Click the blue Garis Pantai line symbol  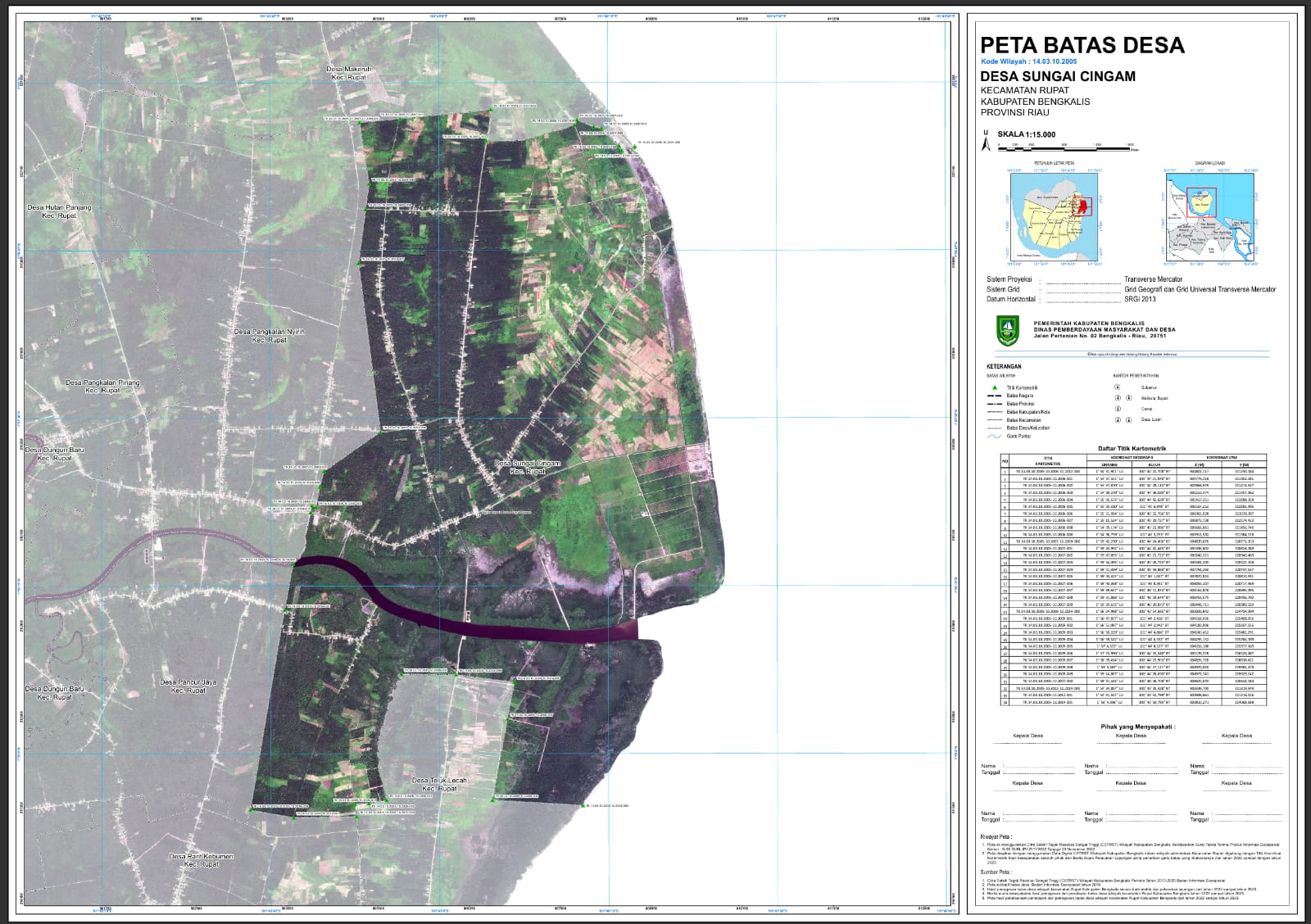[994, 437]
